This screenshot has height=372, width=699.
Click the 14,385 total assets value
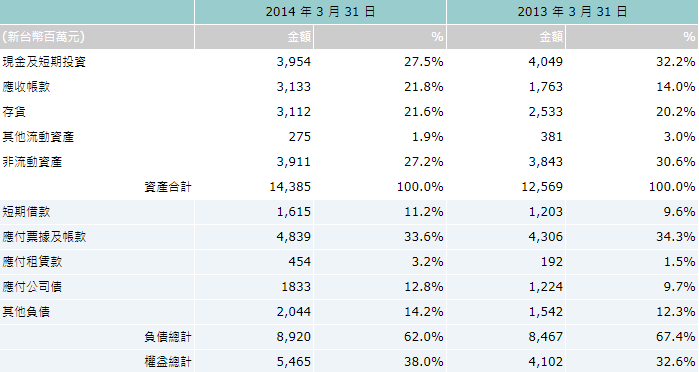tap(290, 186)
